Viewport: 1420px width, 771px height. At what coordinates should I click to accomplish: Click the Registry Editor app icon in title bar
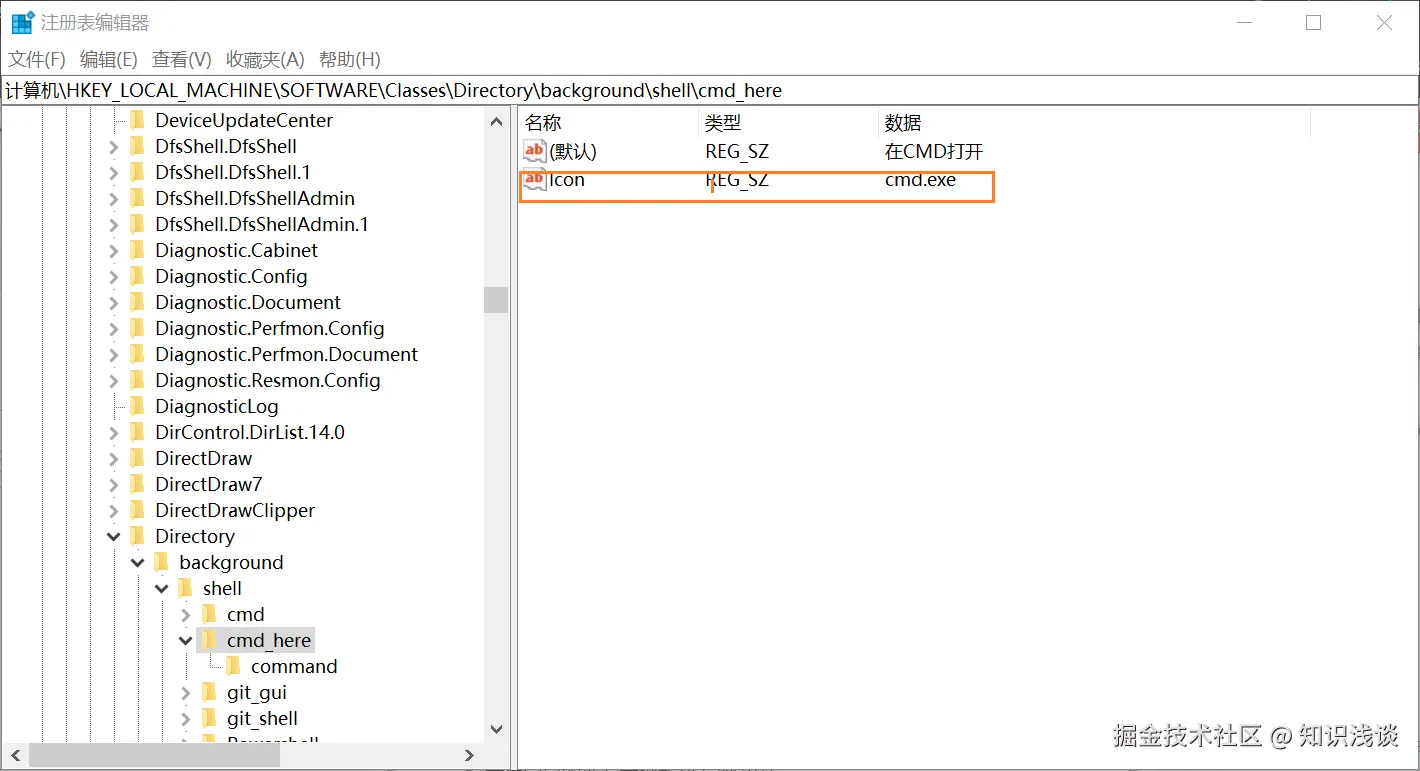pos(22,23)
